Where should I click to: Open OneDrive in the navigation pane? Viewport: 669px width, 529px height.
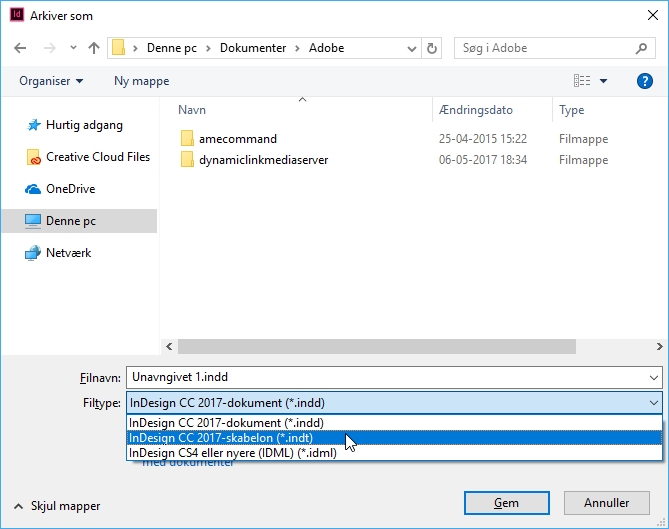pos(79,189)
